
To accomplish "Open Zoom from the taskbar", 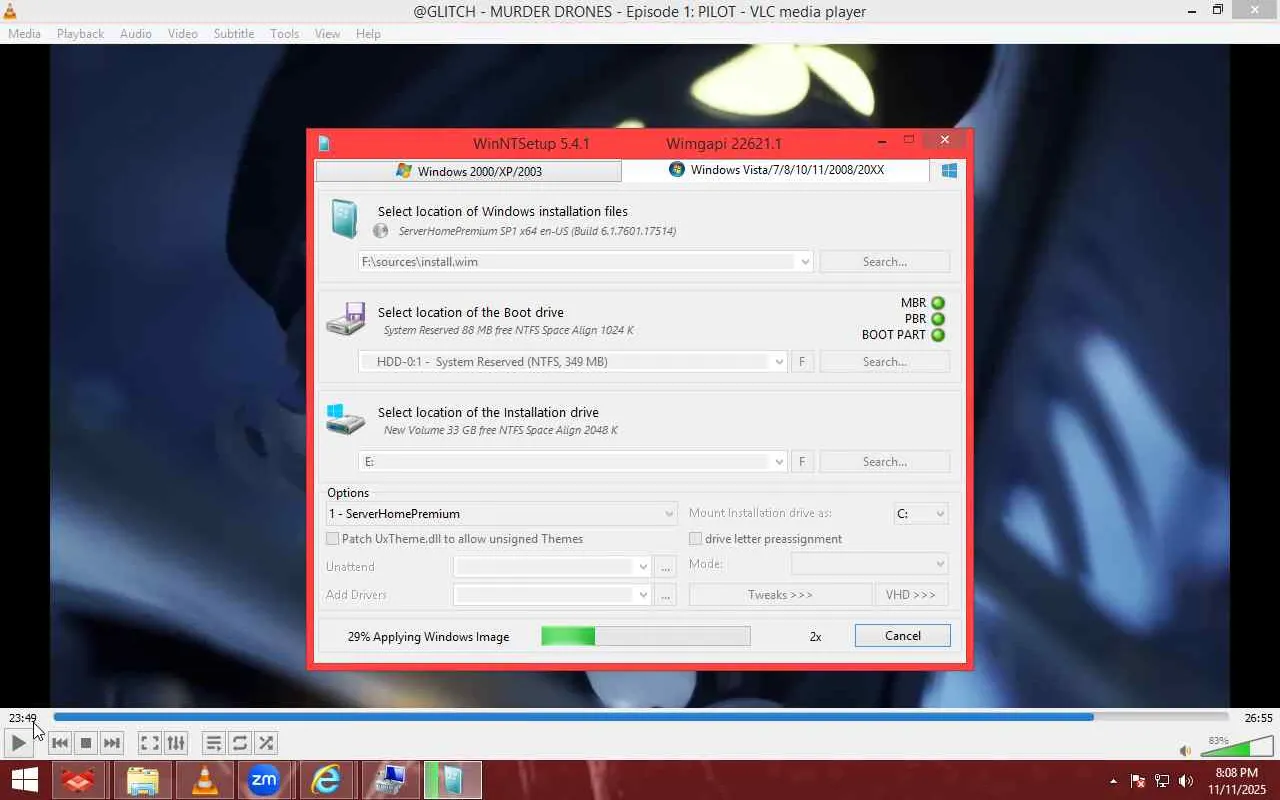I will tap(264, 780).
